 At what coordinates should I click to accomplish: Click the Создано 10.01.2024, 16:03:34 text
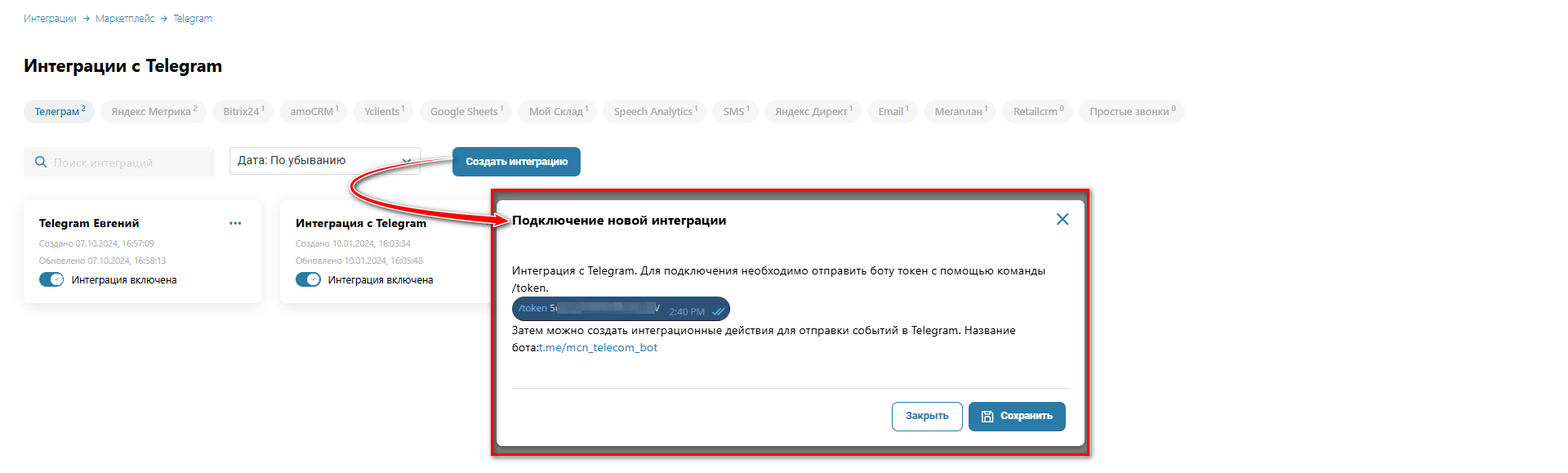click(353, 243)
